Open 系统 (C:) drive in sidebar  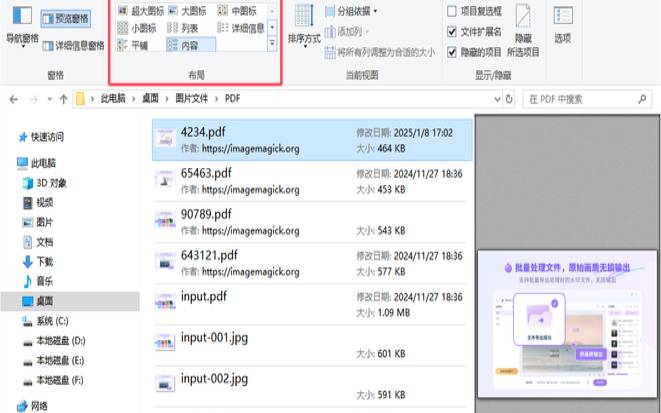(46, 321)
